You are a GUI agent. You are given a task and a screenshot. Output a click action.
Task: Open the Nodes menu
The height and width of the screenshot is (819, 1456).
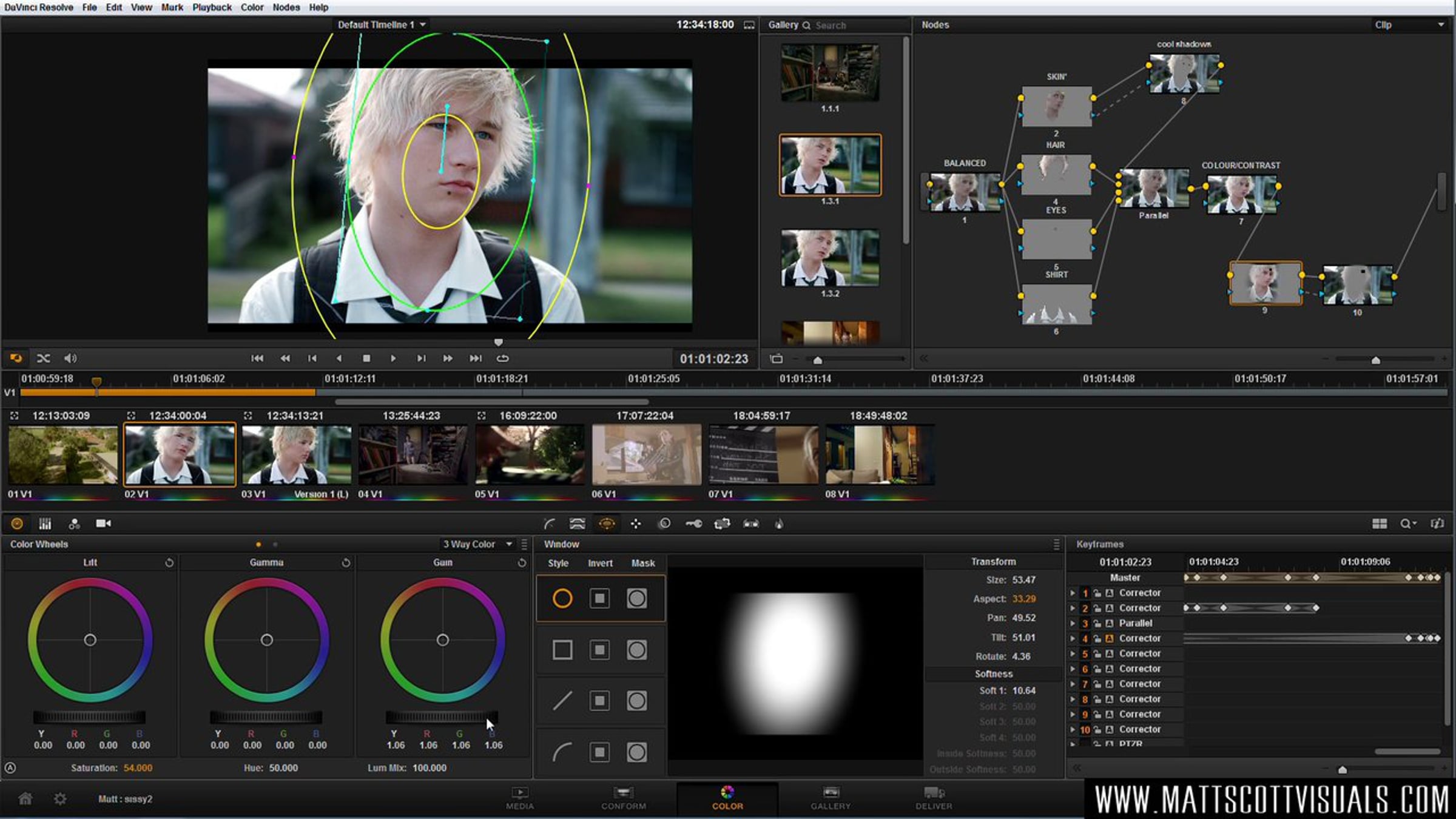click(286, 7)
